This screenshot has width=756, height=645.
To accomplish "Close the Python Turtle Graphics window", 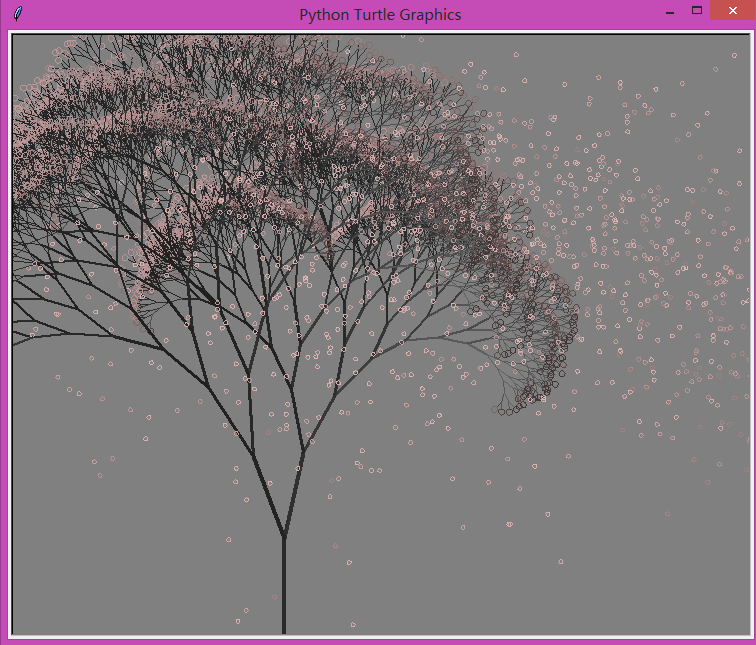I will [733, 11].
